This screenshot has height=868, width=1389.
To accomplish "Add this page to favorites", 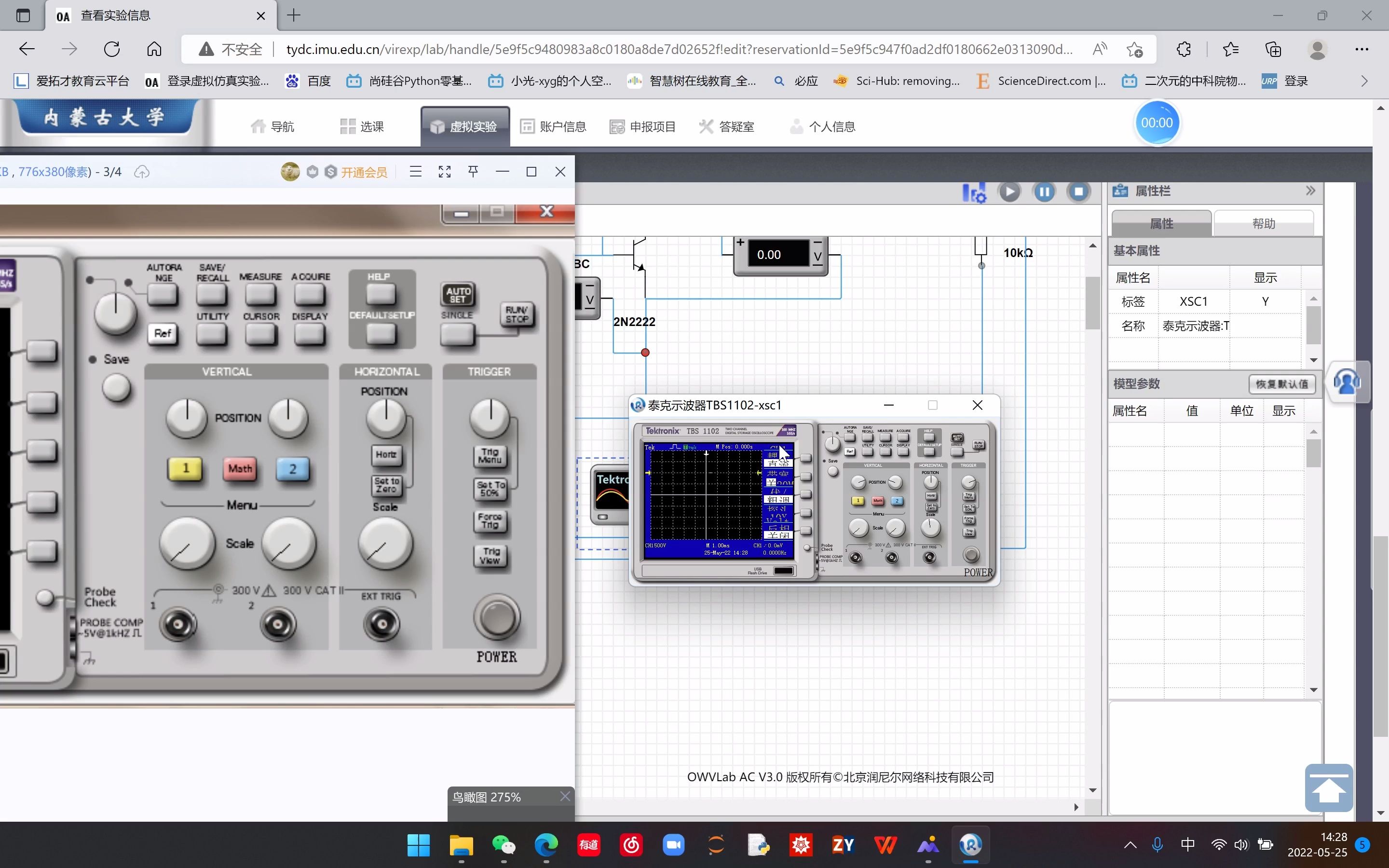I will pyautogui.click(x=1134, y=49).
